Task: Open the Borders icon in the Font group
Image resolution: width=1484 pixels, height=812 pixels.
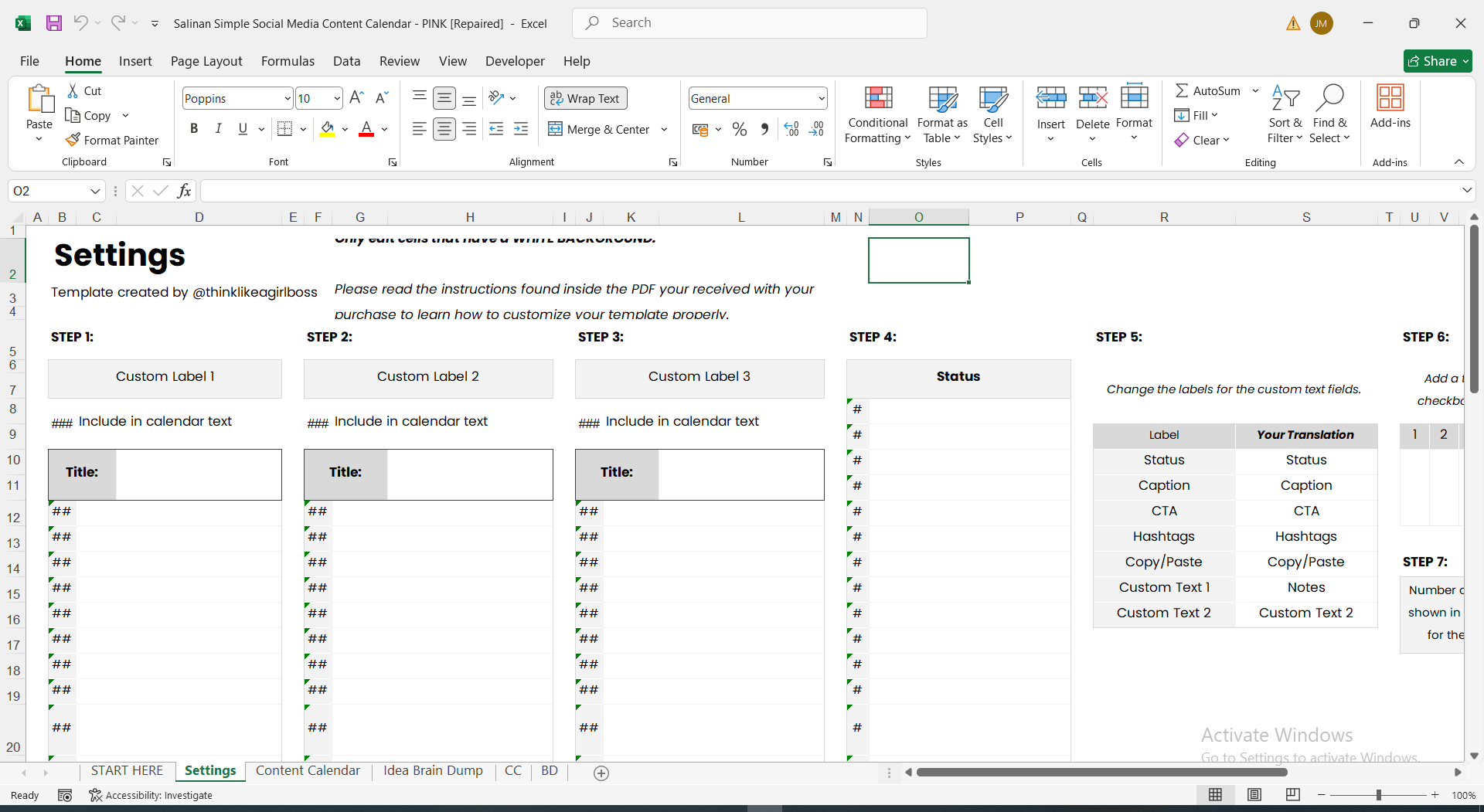Action: [x=284, y=129]
